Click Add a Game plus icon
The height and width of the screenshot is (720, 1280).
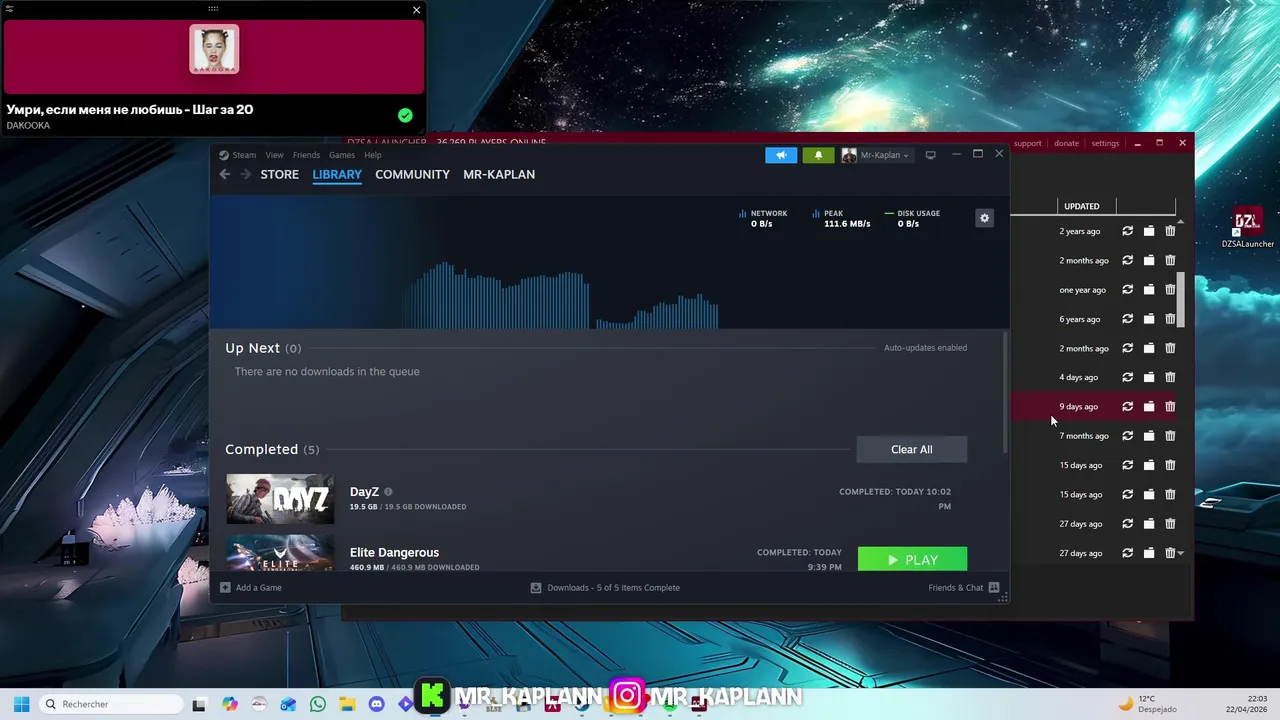pyautogui.click(x=225, y=588)
